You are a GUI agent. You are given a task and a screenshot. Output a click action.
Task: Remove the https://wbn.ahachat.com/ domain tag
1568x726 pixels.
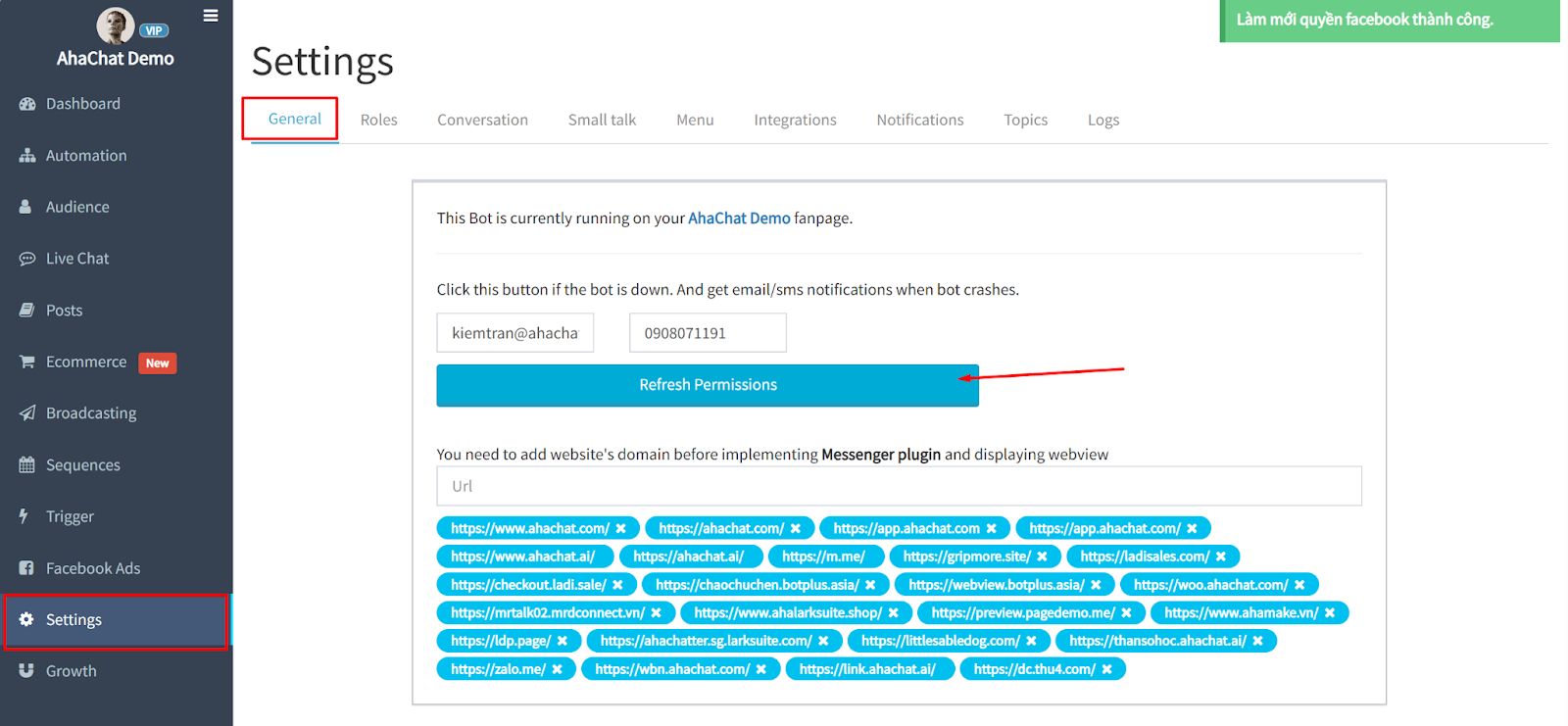click(761, 669)
